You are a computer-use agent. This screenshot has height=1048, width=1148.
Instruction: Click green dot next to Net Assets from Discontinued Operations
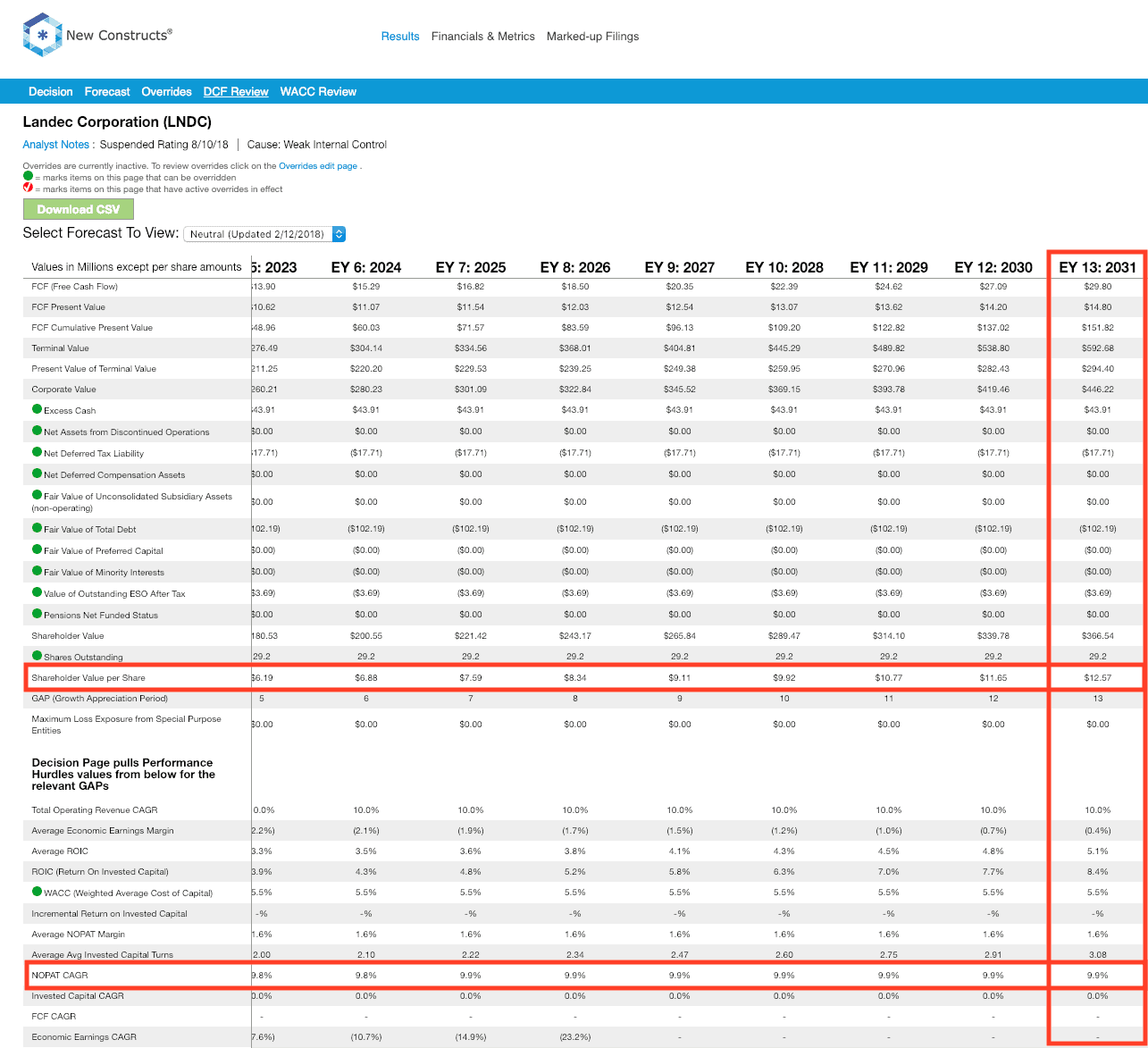[x=38, y=432]
